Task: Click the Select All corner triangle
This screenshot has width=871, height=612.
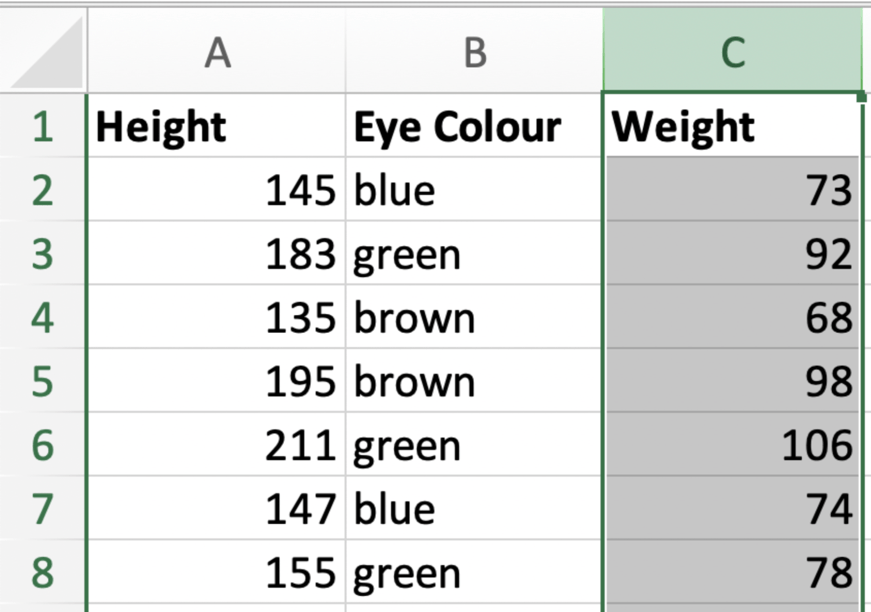Action: 47,52
